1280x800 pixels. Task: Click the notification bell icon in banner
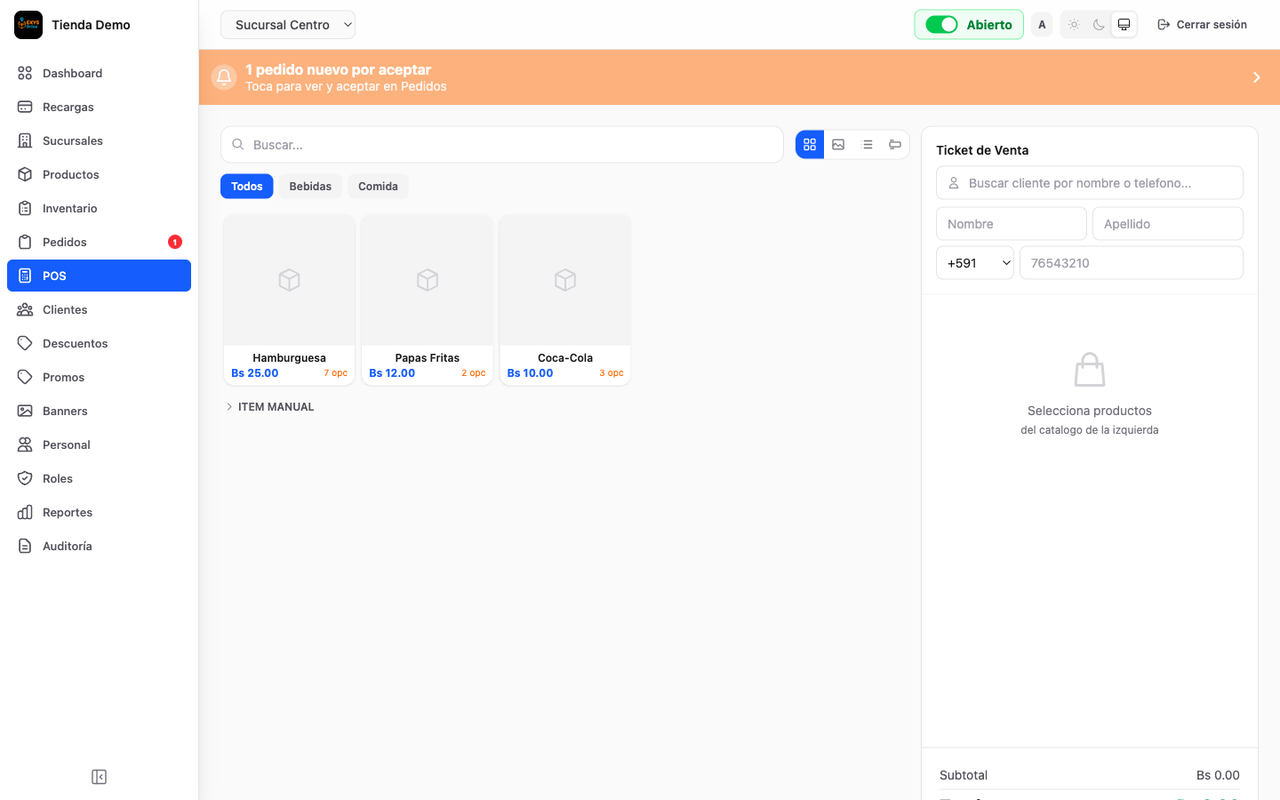(x=224, y=77)
